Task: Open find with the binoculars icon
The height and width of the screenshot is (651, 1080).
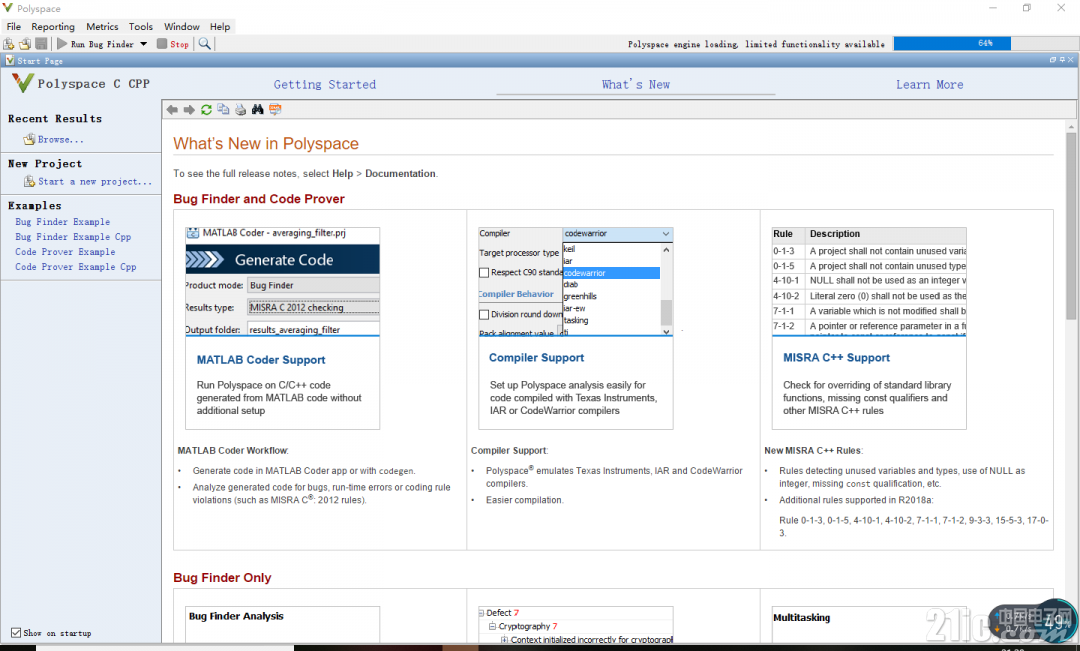Action: click(258, 110)
